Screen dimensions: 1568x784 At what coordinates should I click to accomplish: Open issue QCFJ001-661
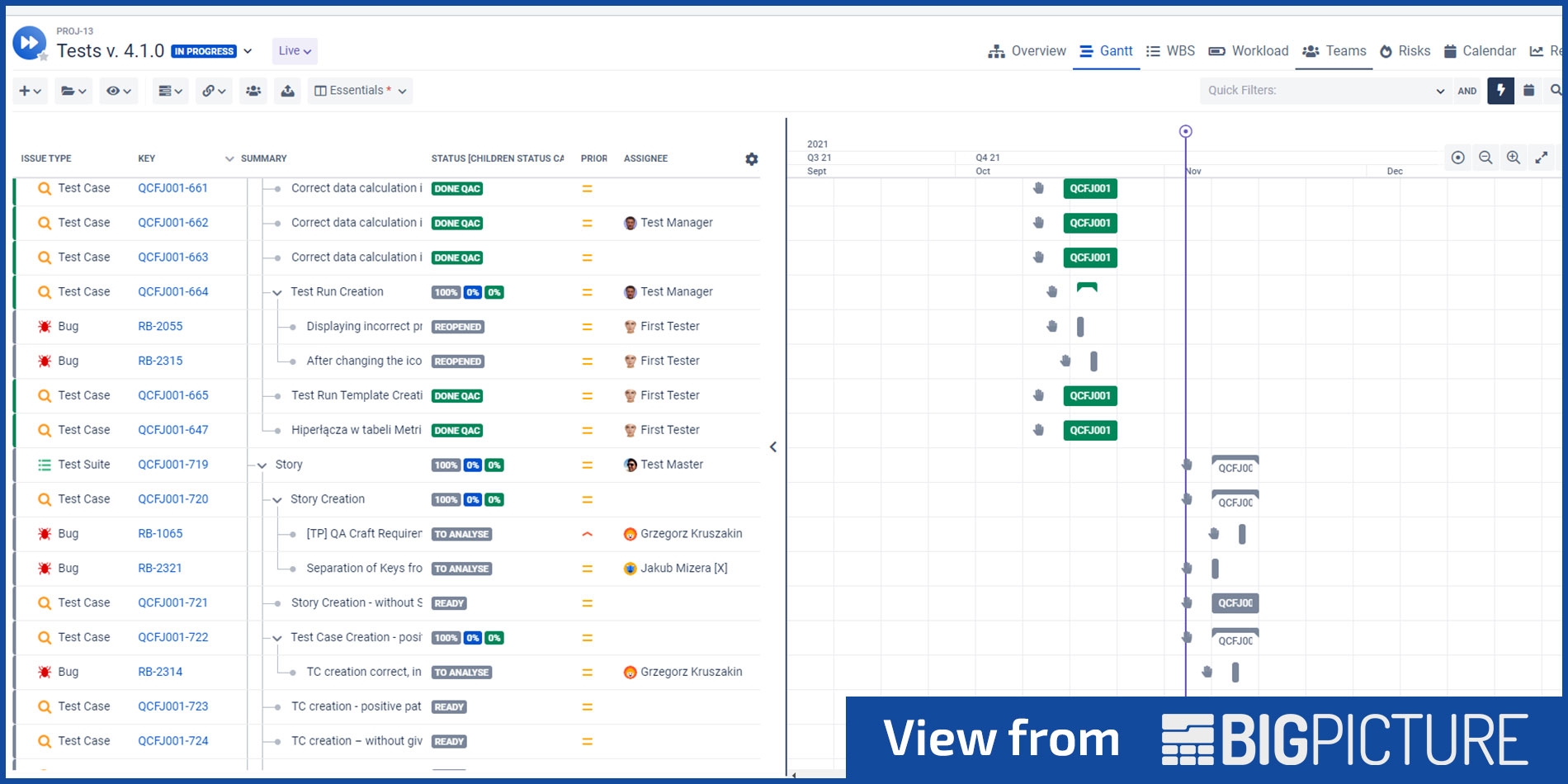point(172,188)
